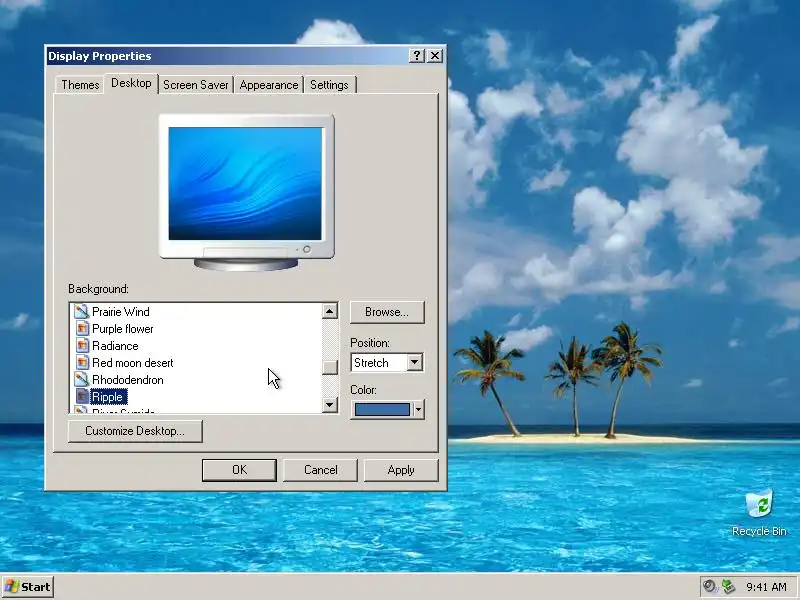Click the monitor wallpaper preview
This screenshot has height=600, width=800.
245,184
